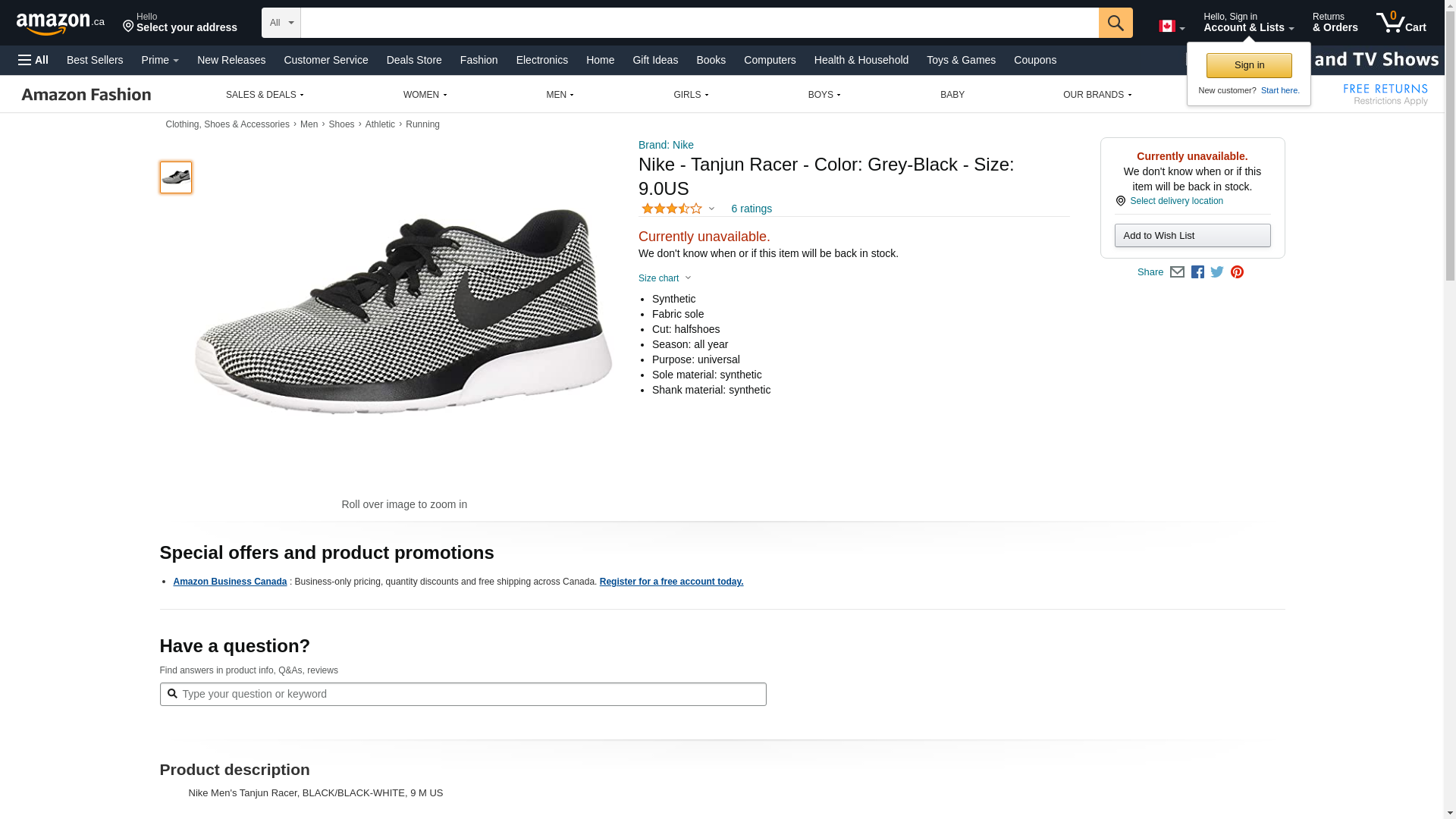Open the cart icon
The width and height of the screenshot is (1456, 819).
tap(1401, 23)
